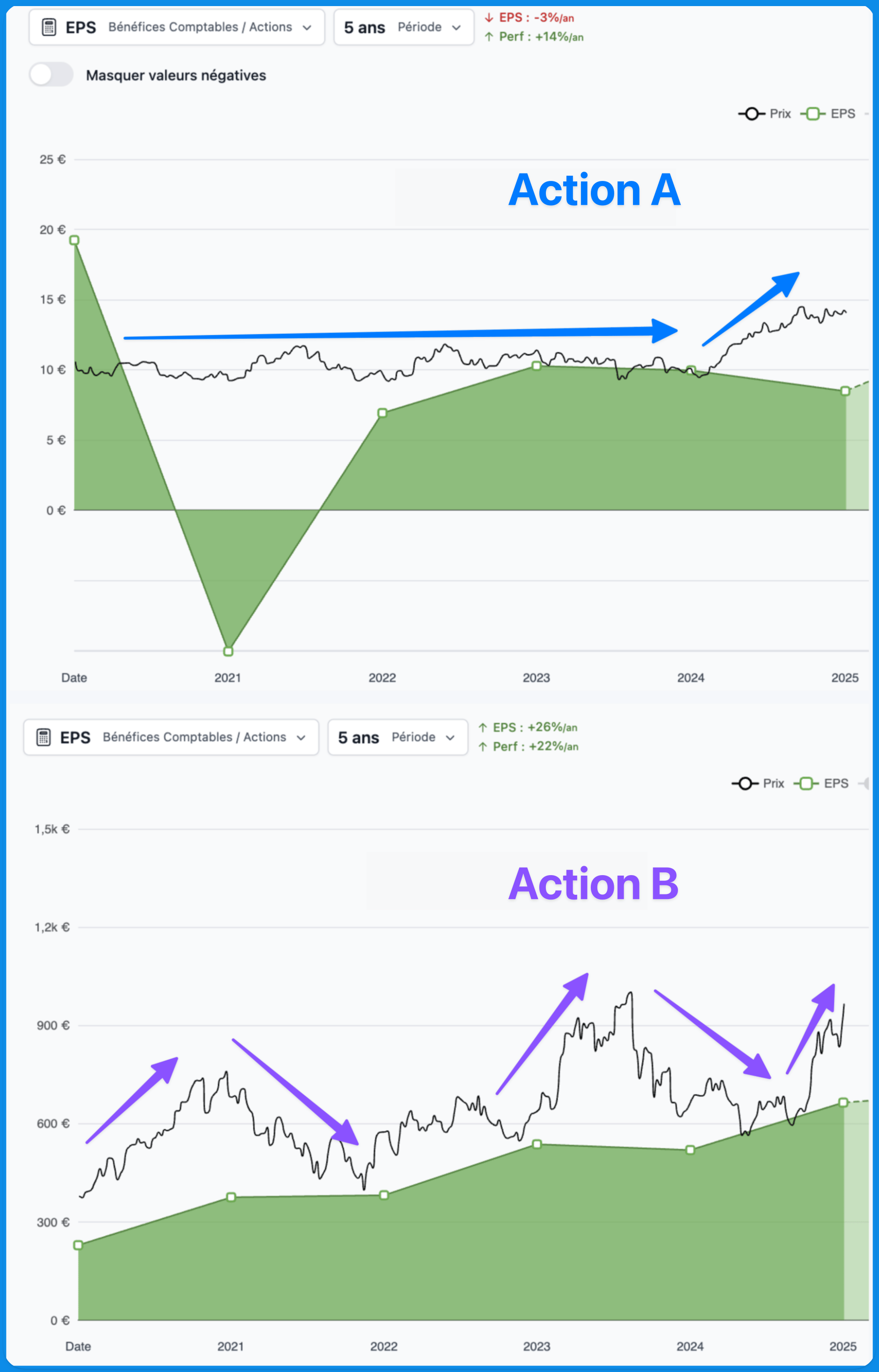Expand the EPS Bénéfices Comptables dropdown above Action B
879x1372 pixels.
tap(171, 737)
